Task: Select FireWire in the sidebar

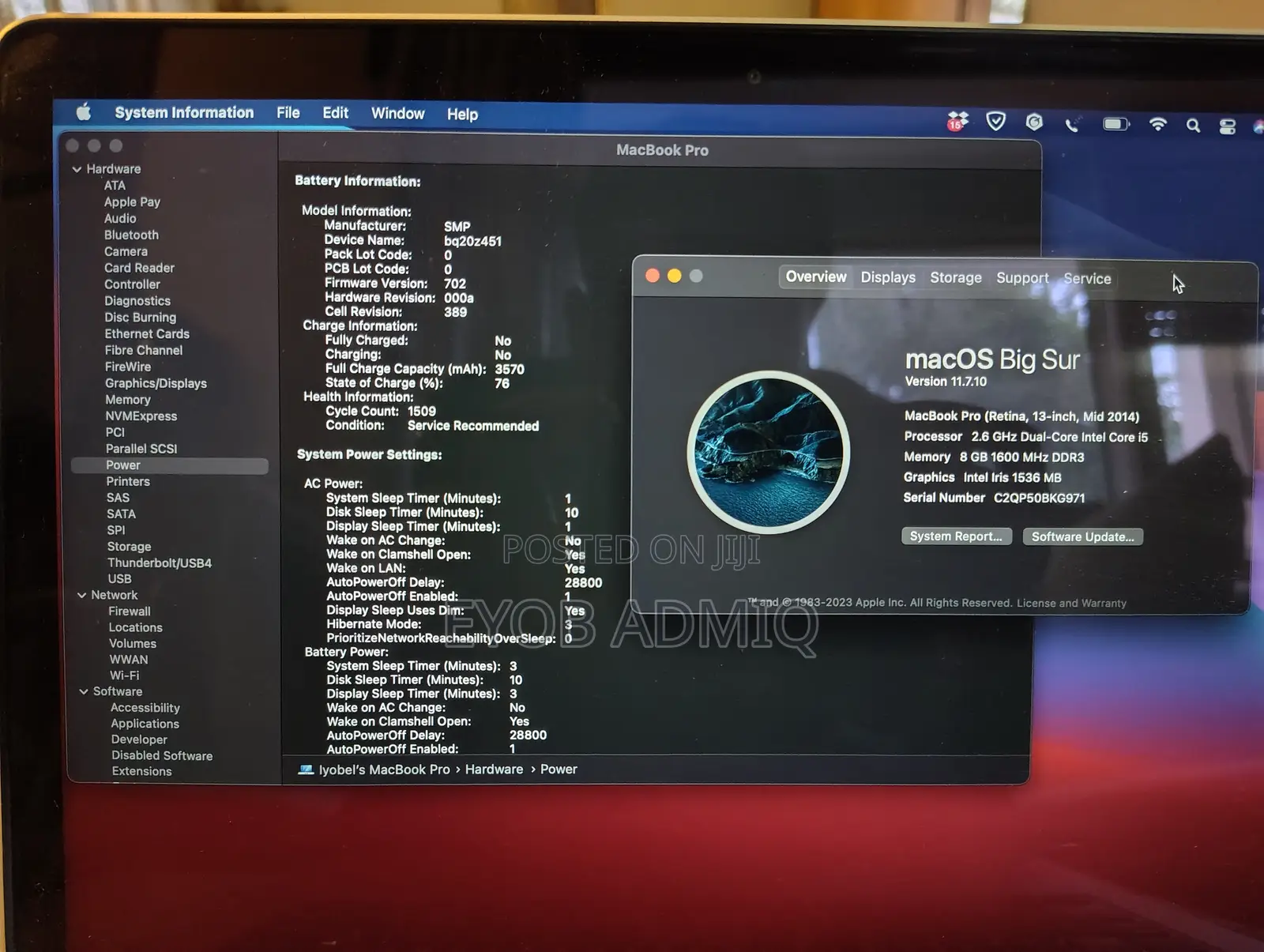Action: [x=128, y=367]
